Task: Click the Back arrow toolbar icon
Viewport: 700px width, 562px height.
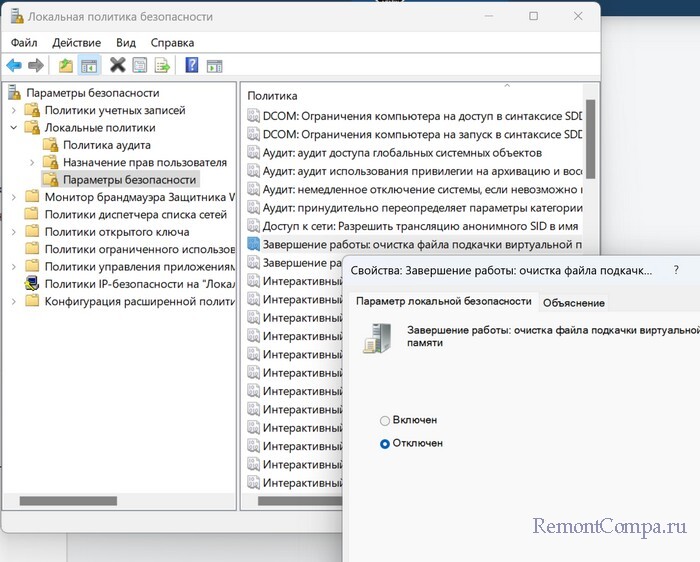Action: pyautogui.click(x=14, y=66)
